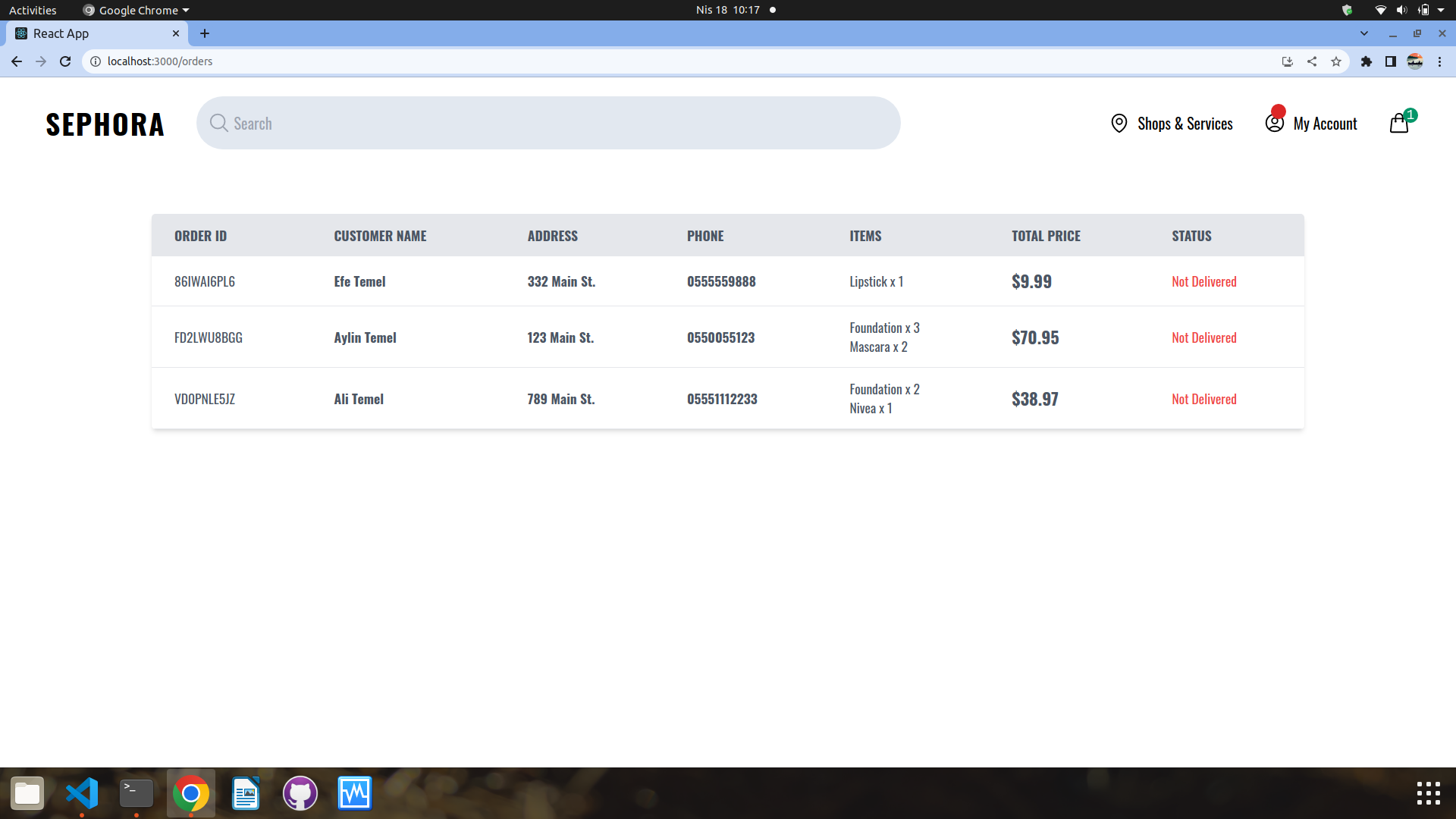1456x819 pixels.
Task: Click the site info icon before localhost URL
Action: click(96, 61)
